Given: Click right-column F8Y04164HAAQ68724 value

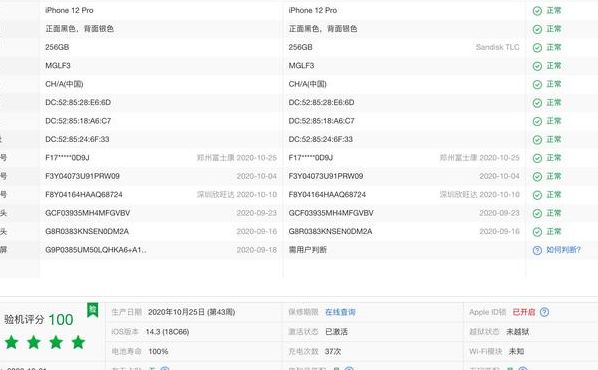Looking at the screenshot, I should click(327, 195).
